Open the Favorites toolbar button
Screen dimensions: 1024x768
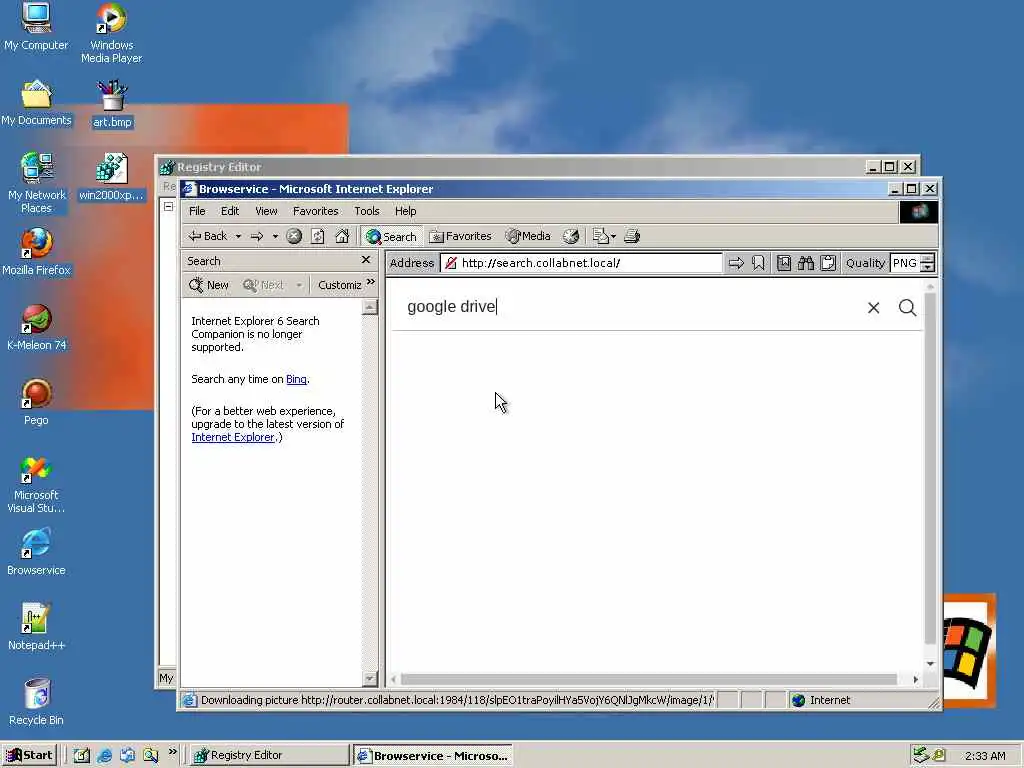click(x=460, y=236)
